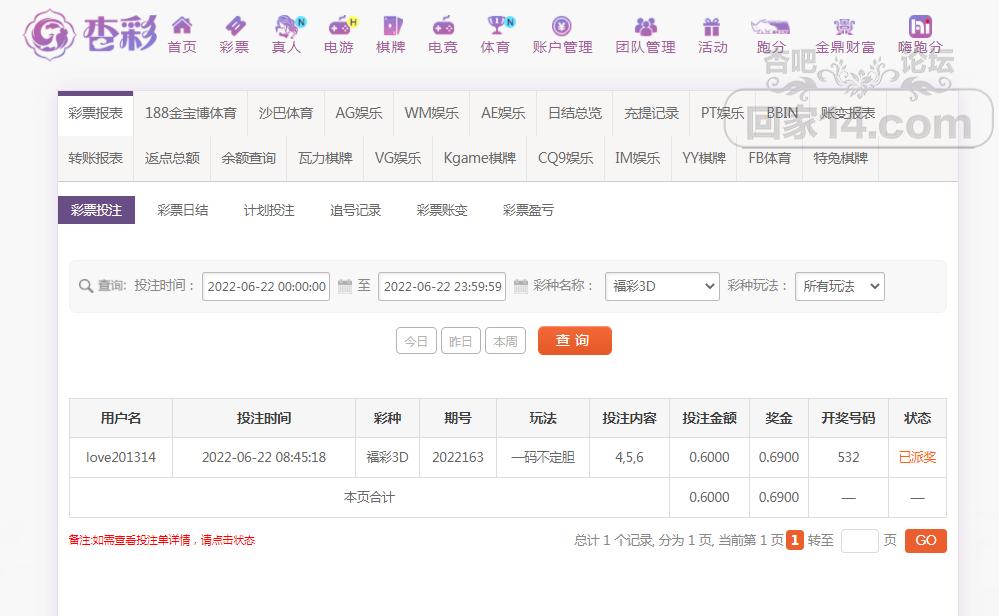
Task: Expand the 彩种玩法 所有玩法 dropdown
Action: coord(840,286)
